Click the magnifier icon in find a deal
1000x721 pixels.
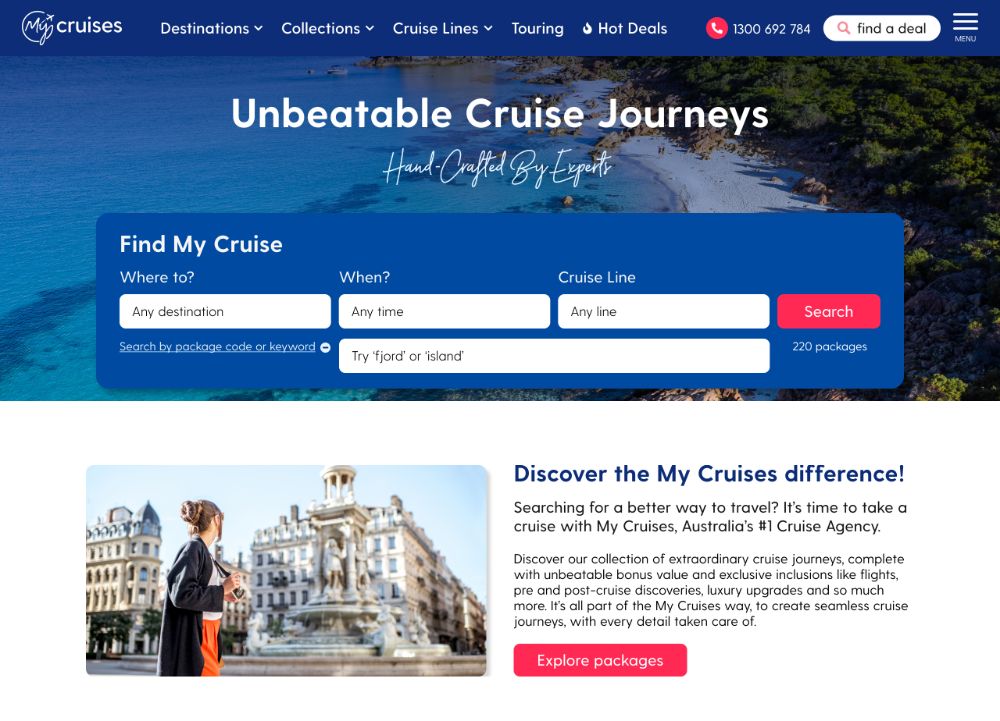843,28
